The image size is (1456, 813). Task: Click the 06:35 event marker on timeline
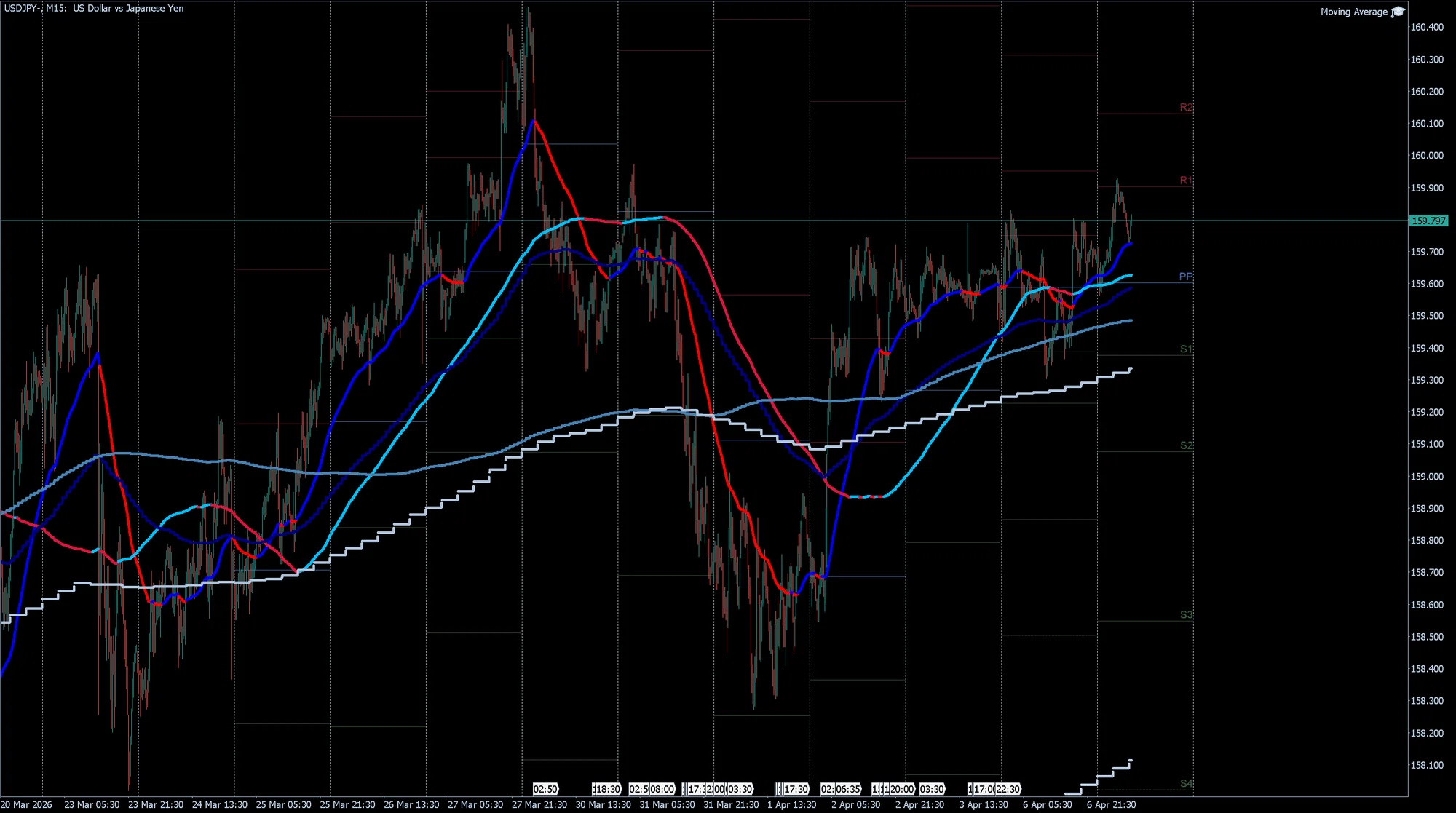[x=848, y=789]
